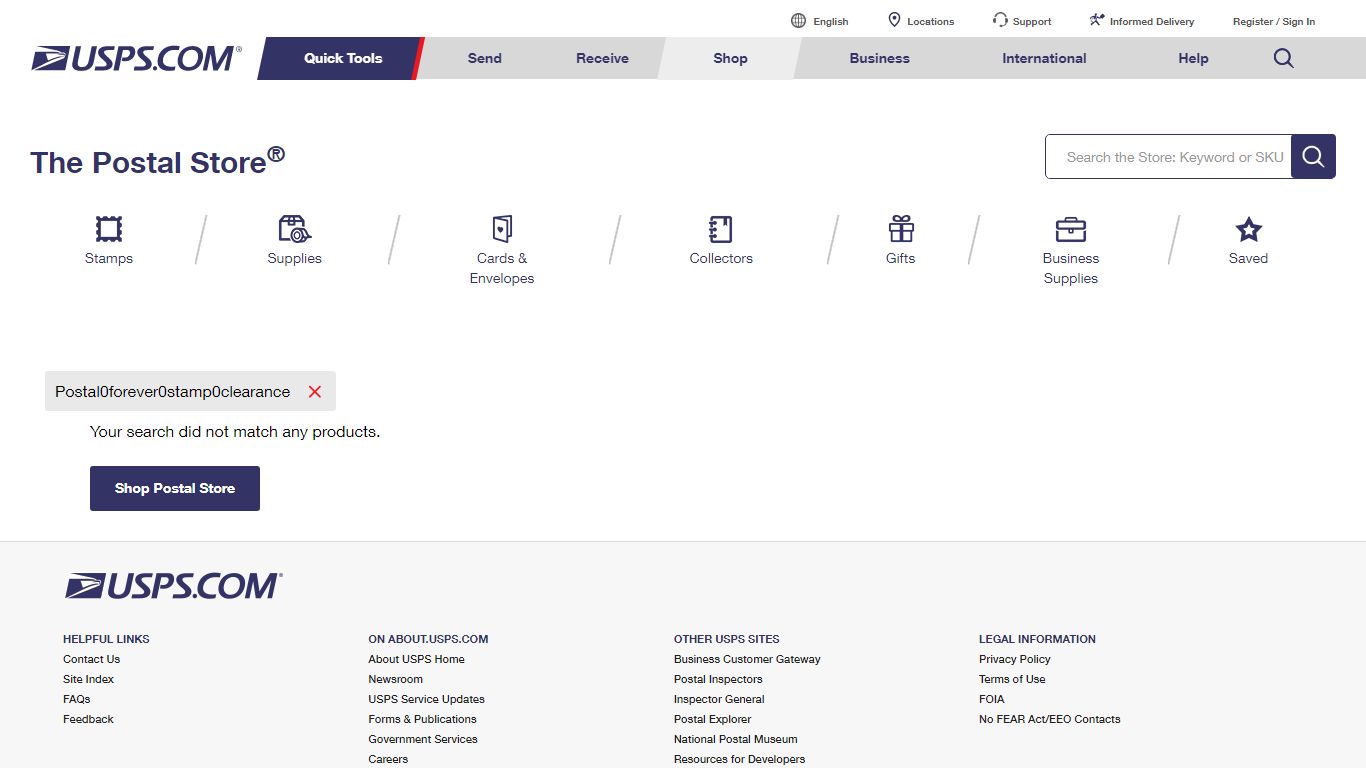Open the Quick Tools menu
Viewport: 1366px width, 768px height.
[343, 58]
